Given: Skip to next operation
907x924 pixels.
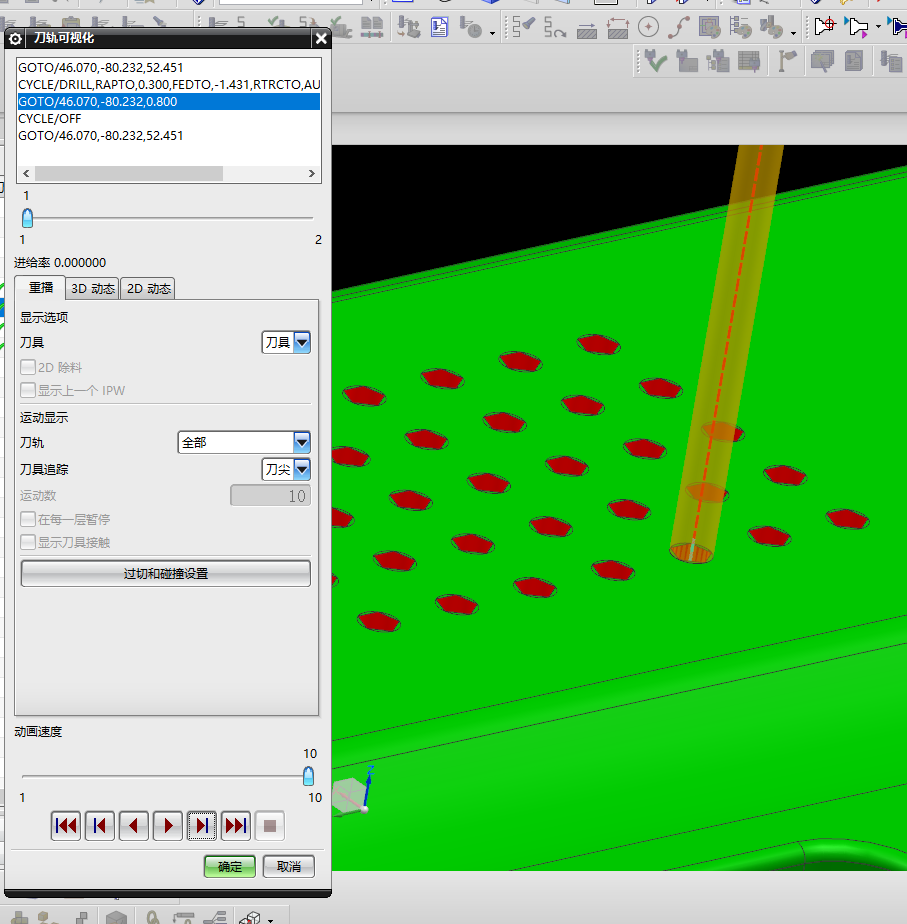Looking at the screenshot, I should 236,826.
